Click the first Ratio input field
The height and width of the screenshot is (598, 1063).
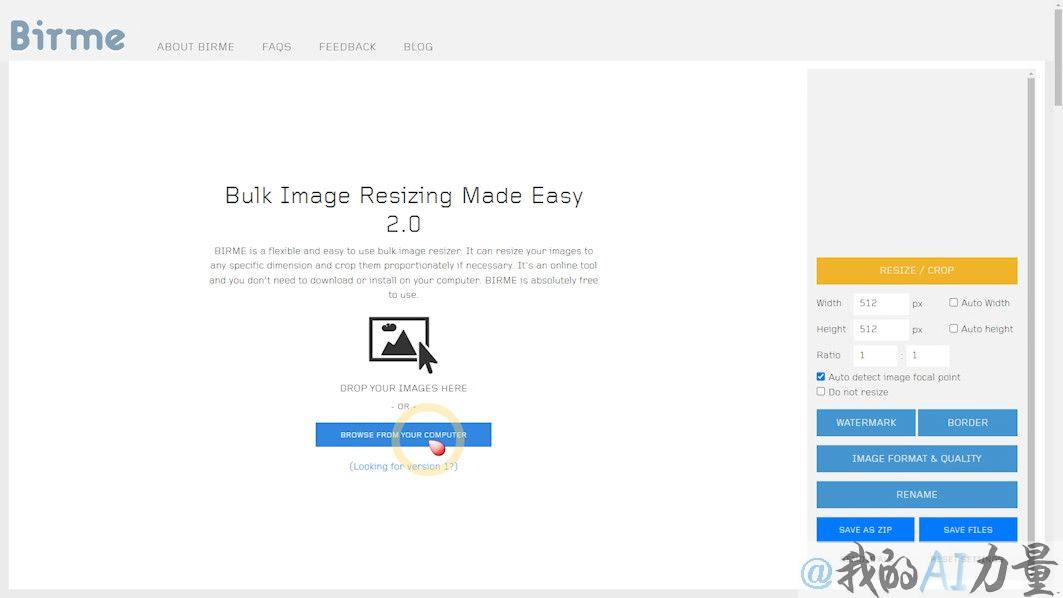[x=875, y=355]
